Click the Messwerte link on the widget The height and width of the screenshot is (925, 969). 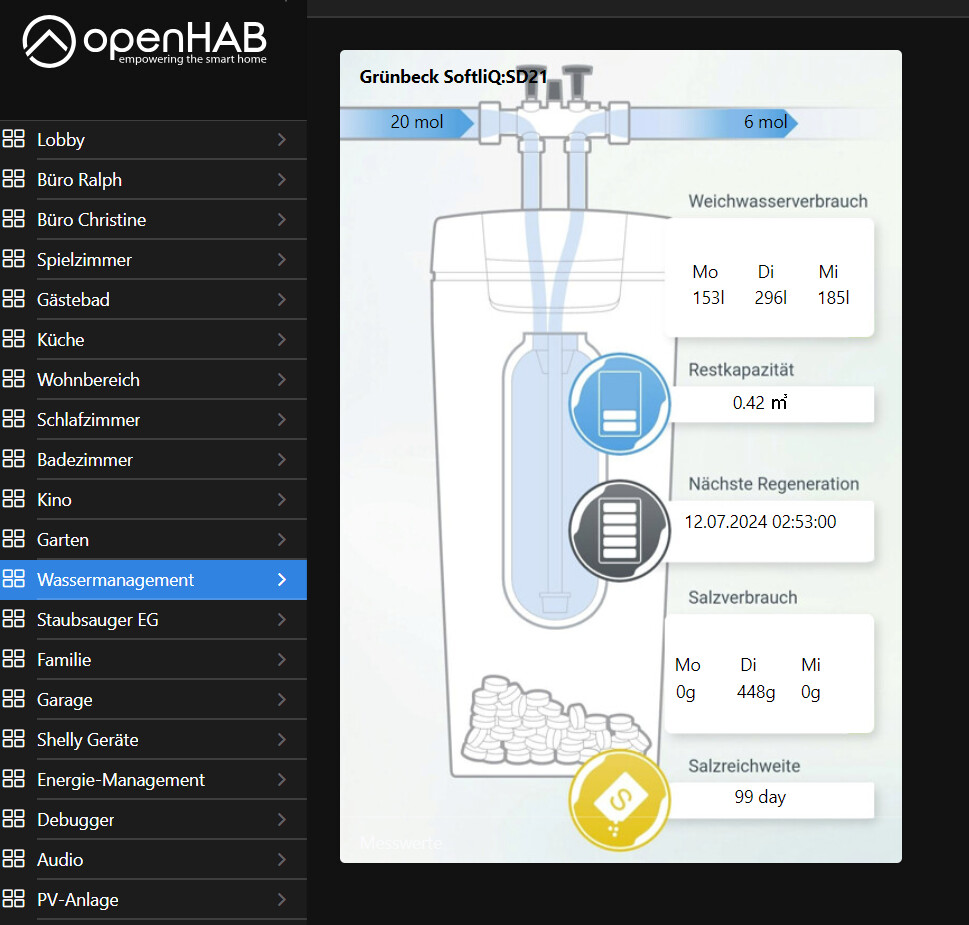click(x=400, y=842)
